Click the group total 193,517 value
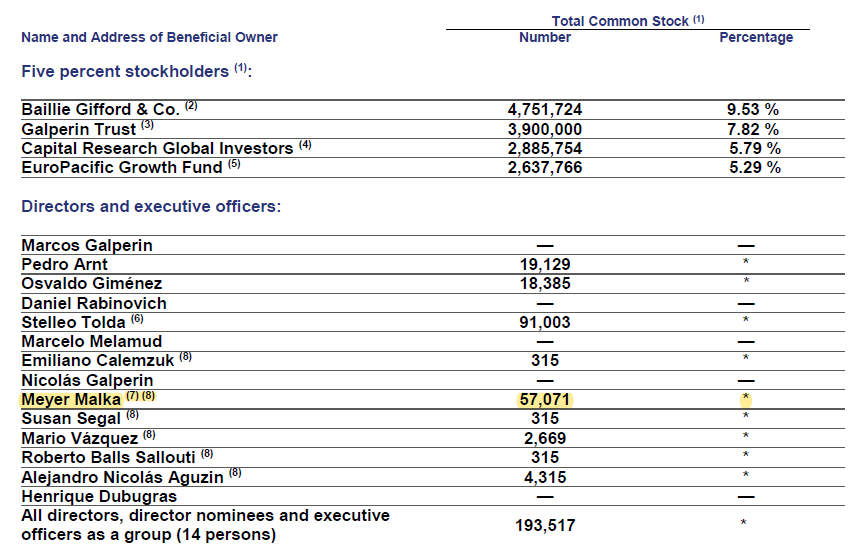Screen dimensions: 858x549 pos(545,525)
